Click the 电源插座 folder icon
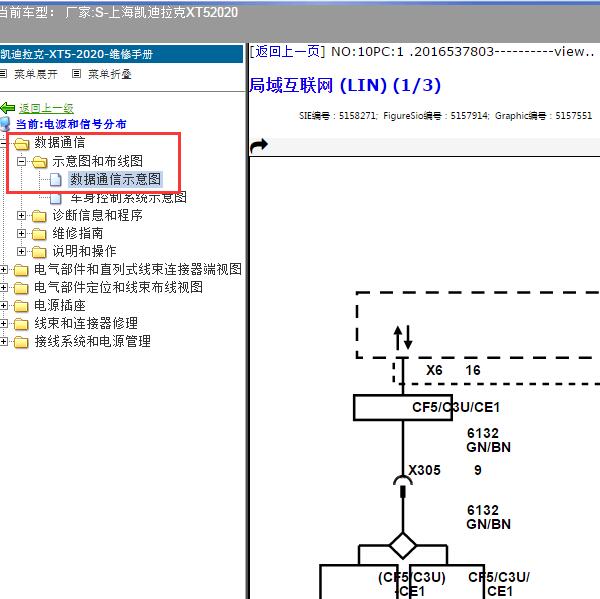This screenshot has width=600, height=599. (x=21, y=306)
